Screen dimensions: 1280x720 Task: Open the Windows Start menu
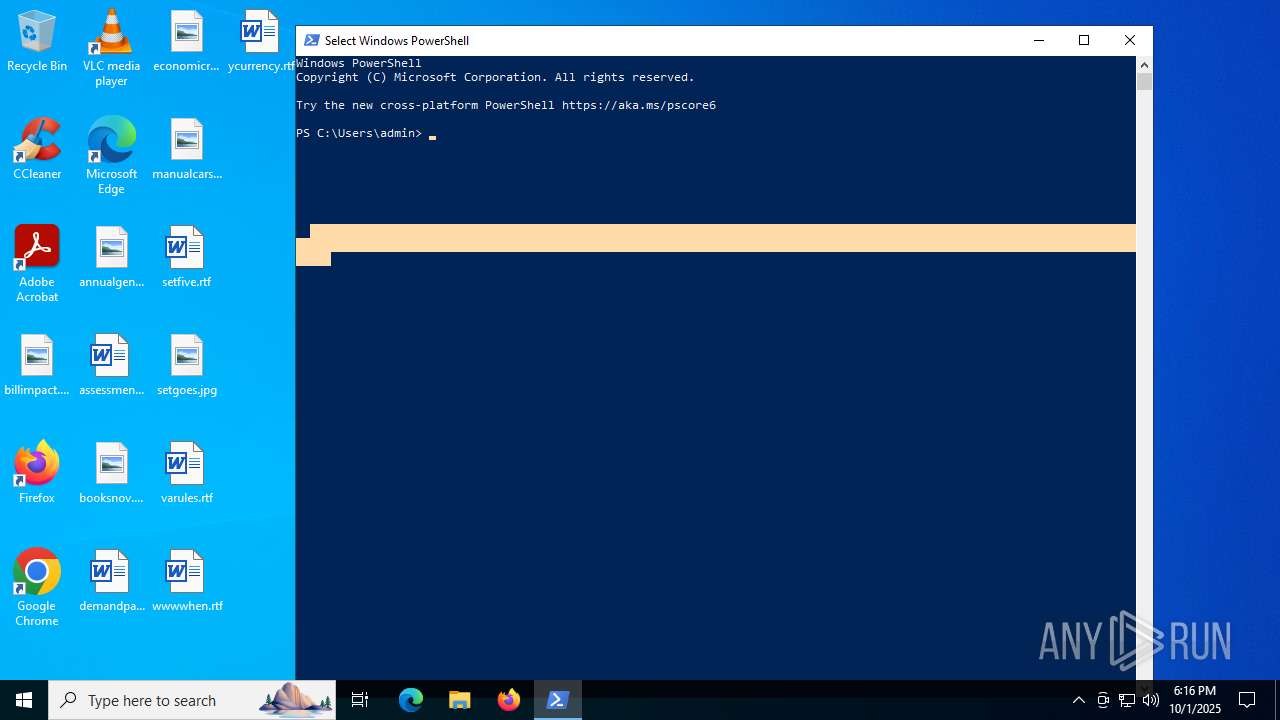pos(24,700)
